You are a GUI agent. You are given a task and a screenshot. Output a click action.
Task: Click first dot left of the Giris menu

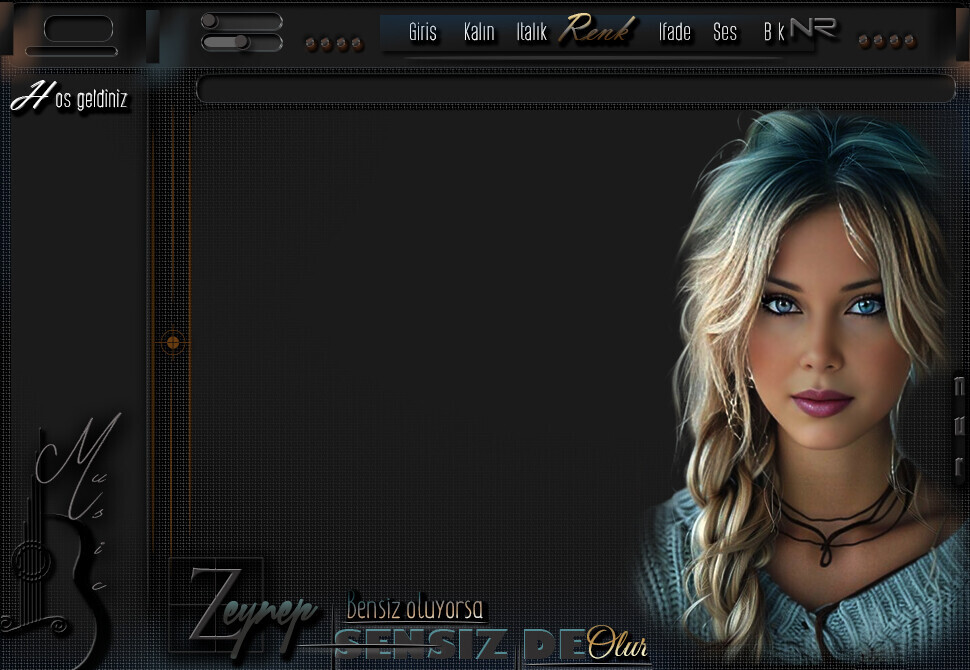click(x=311, y=44)
